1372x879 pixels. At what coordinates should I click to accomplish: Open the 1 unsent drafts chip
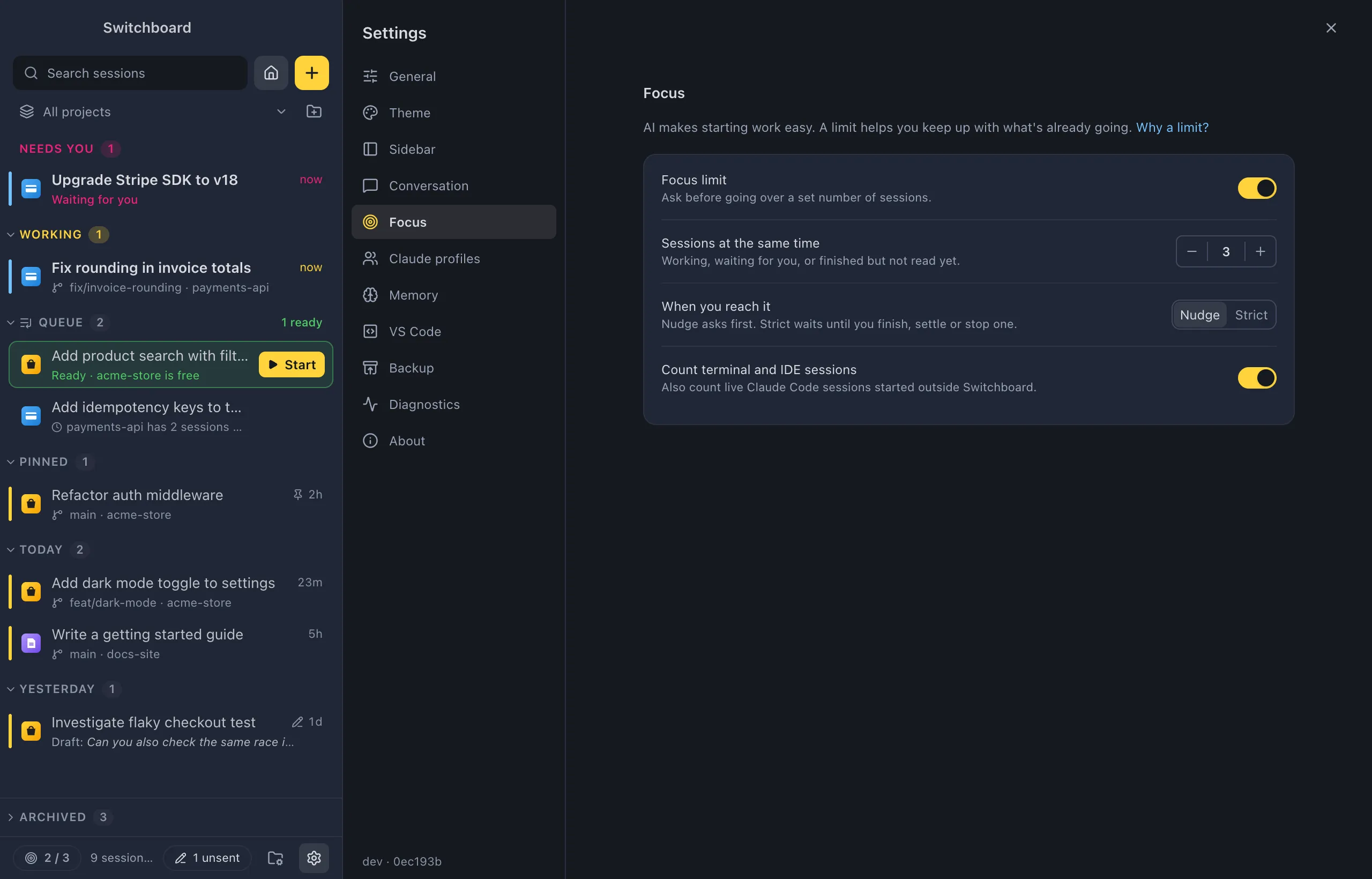207,858
